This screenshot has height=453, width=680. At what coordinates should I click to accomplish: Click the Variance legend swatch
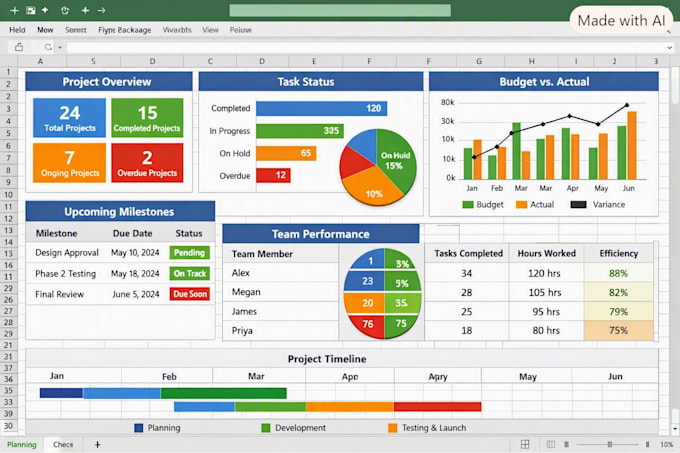579,204
